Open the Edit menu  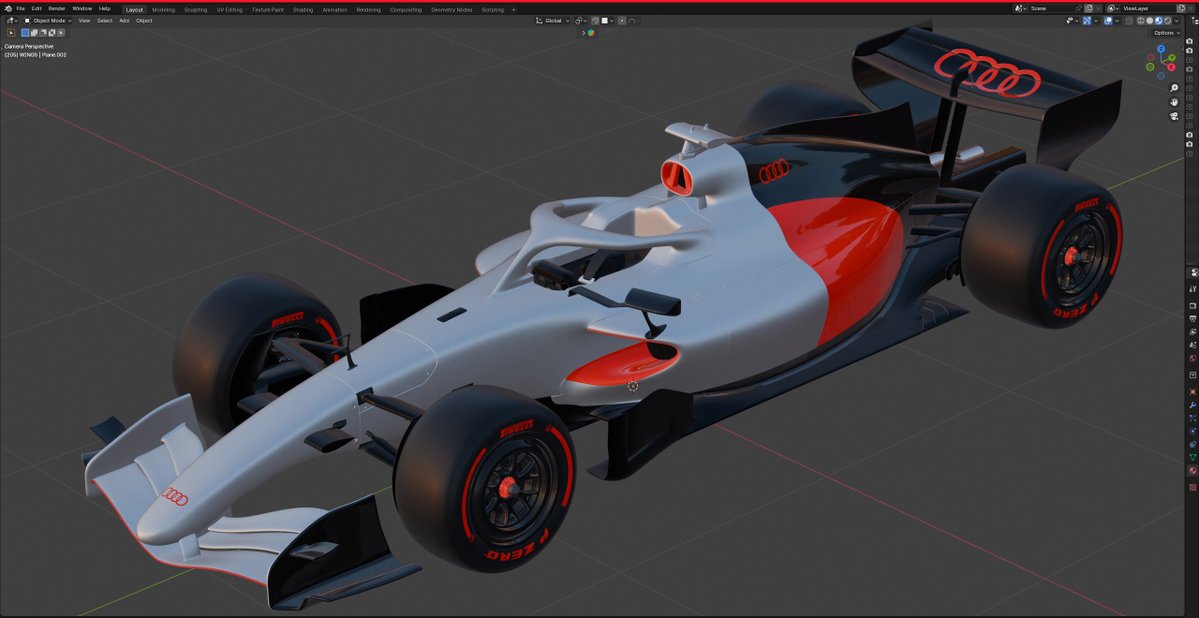[36, 8]
